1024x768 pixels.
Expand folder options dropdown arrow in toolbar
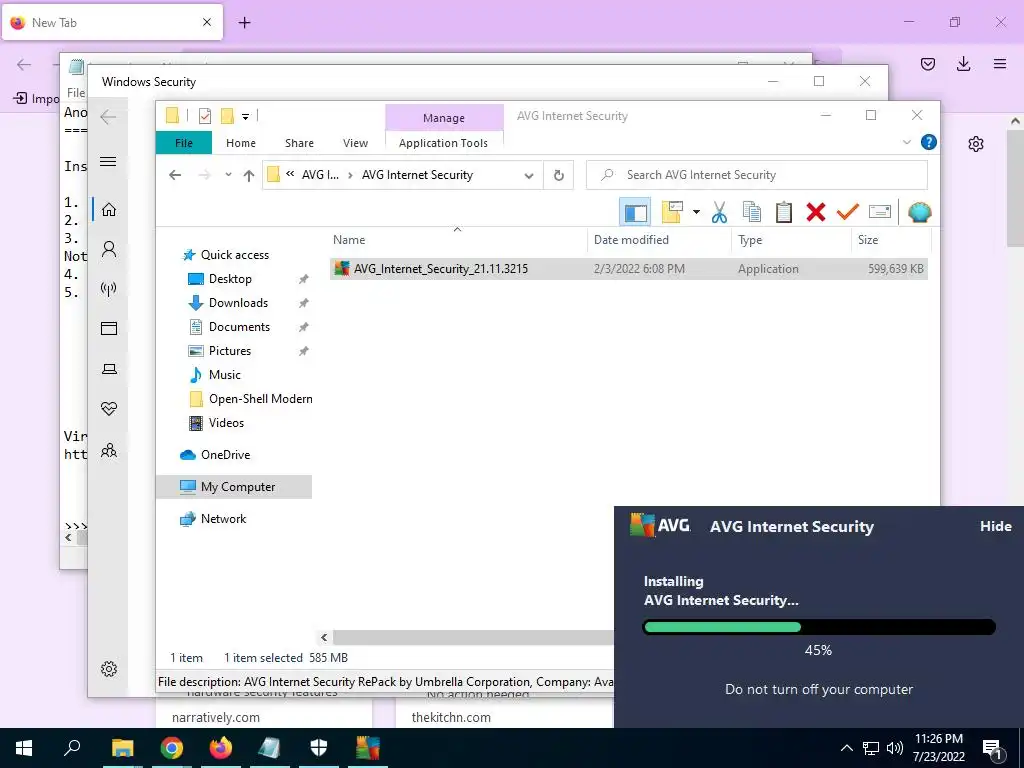pos(696,212)
